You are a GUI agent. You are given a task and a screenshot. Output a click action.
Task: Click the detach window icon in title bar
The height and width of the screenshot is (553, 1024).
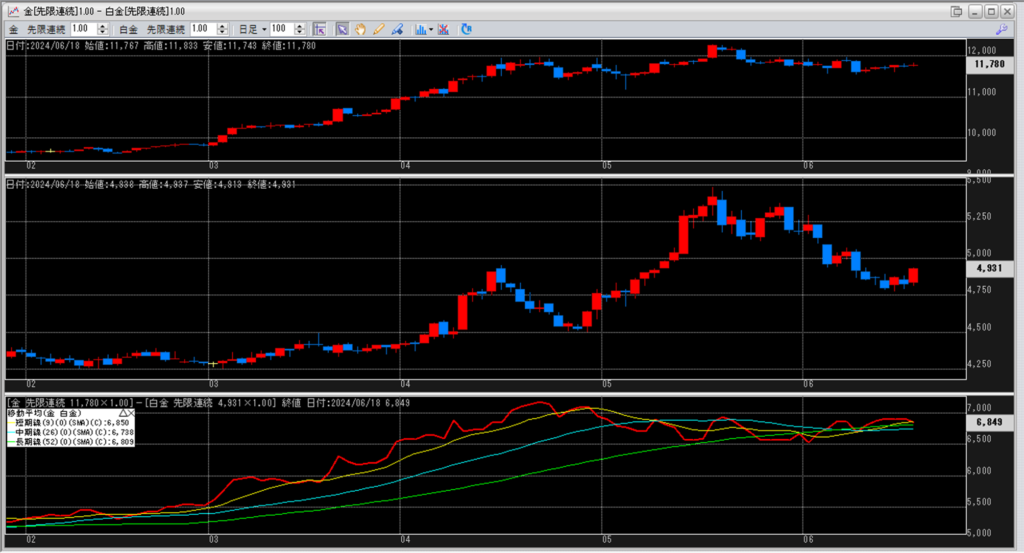[956, 11]
